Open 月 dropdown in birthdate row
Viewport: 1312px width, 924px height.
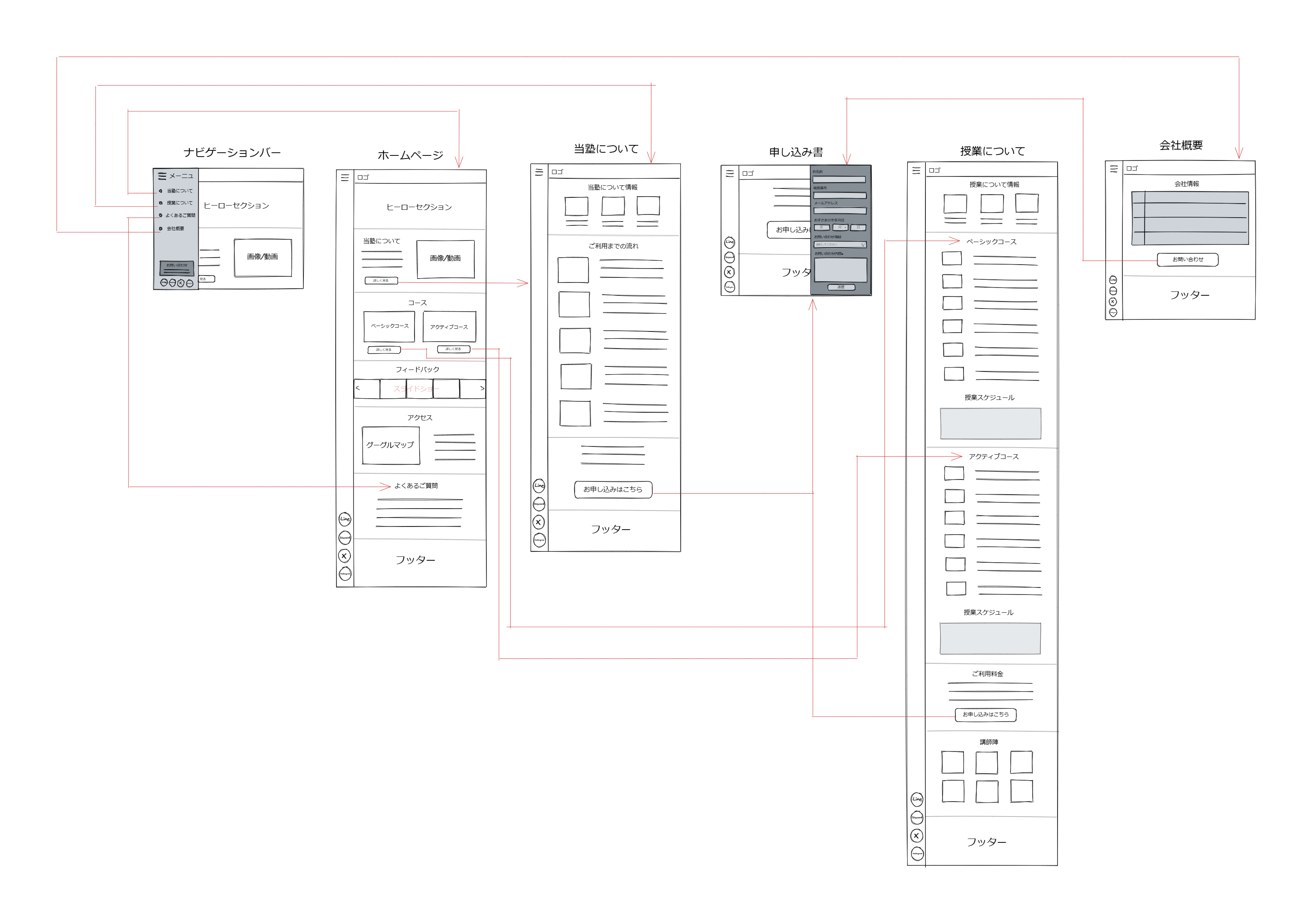tap(841, 228)
